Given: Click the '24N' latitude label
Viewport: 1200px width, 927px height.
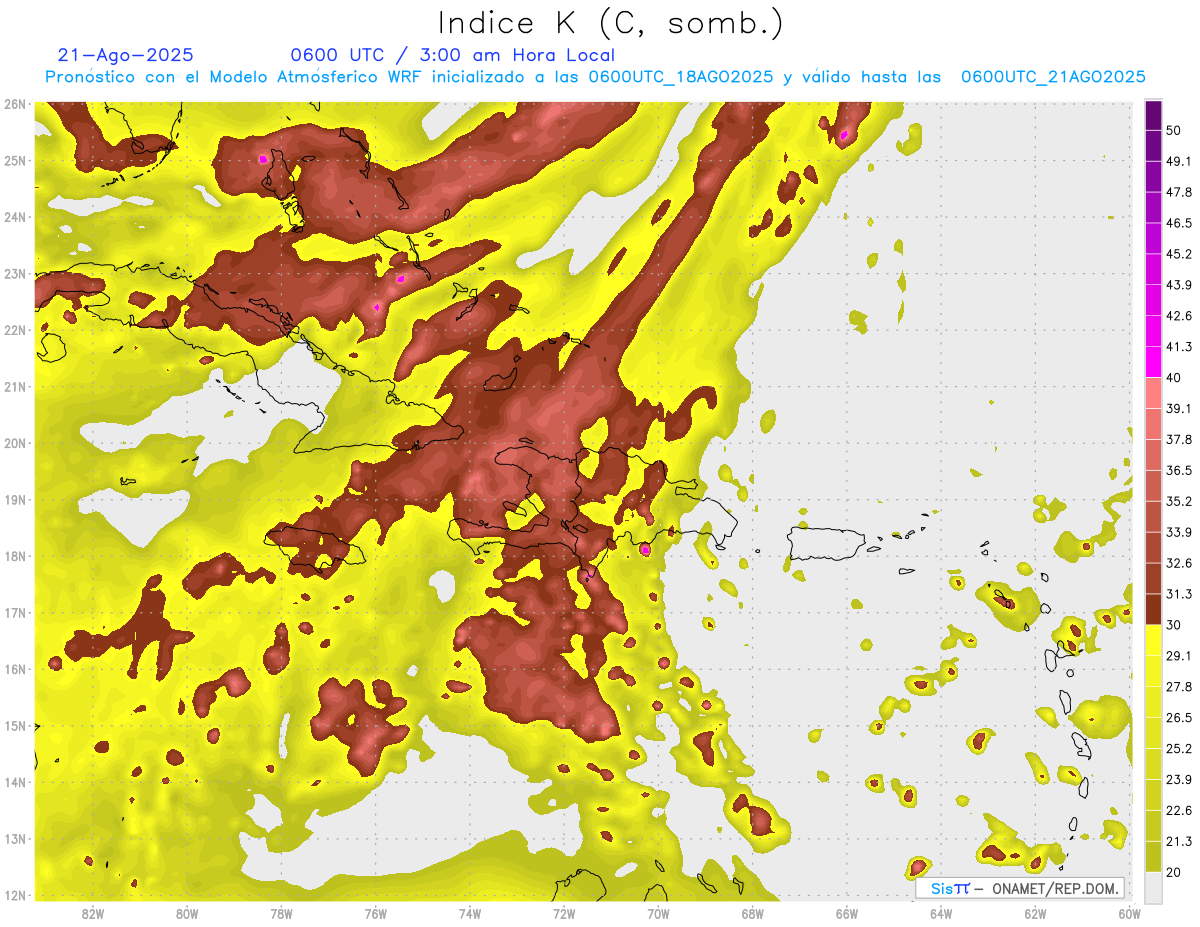Looking at the screenshot, I should click(15, 217).
